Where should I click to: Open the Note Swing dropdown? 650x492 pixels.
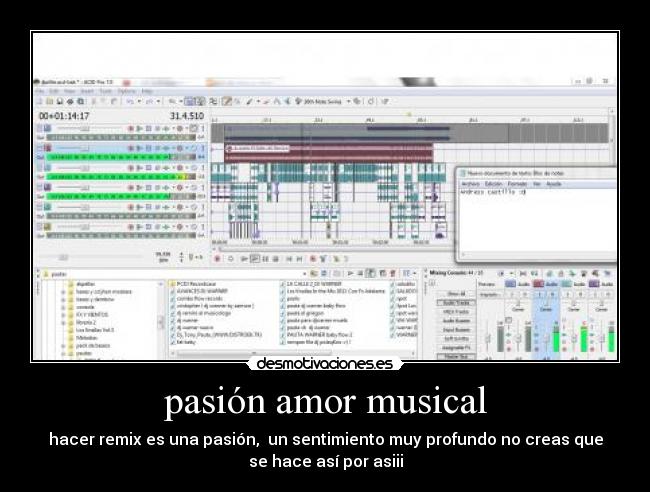[x=349, y=101]
